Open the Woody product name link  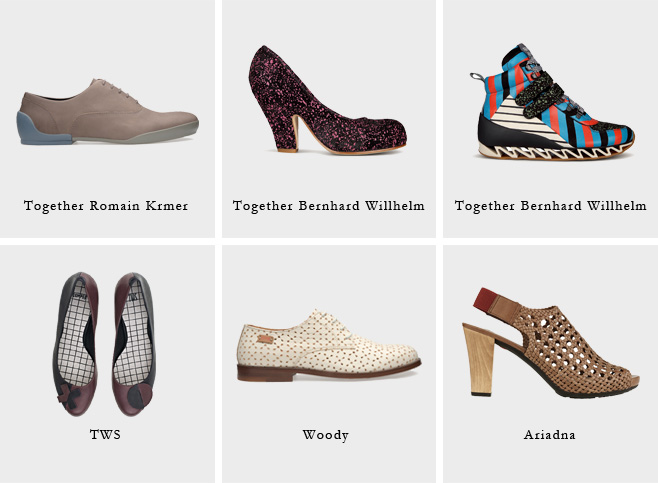coord(326,435)
